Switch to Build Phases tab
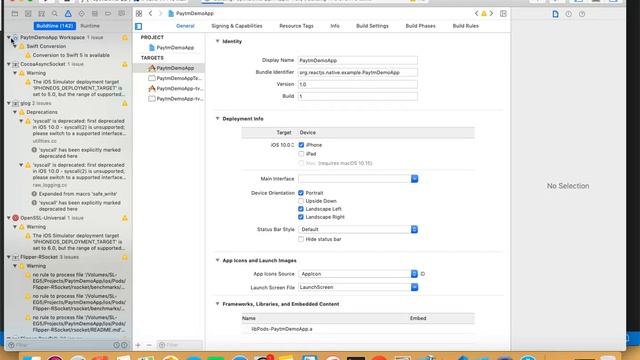The width and height of the screenshot is (640, 360). click(x=420, y=26)
